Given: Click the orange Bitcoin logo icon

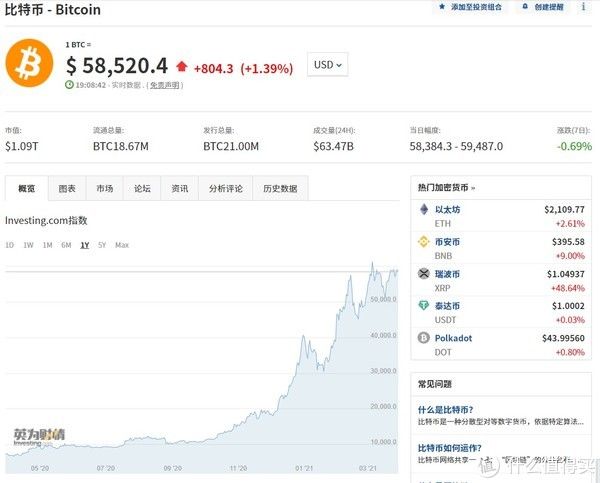Looking at the screenshot, I should click(x=29, y=63).
